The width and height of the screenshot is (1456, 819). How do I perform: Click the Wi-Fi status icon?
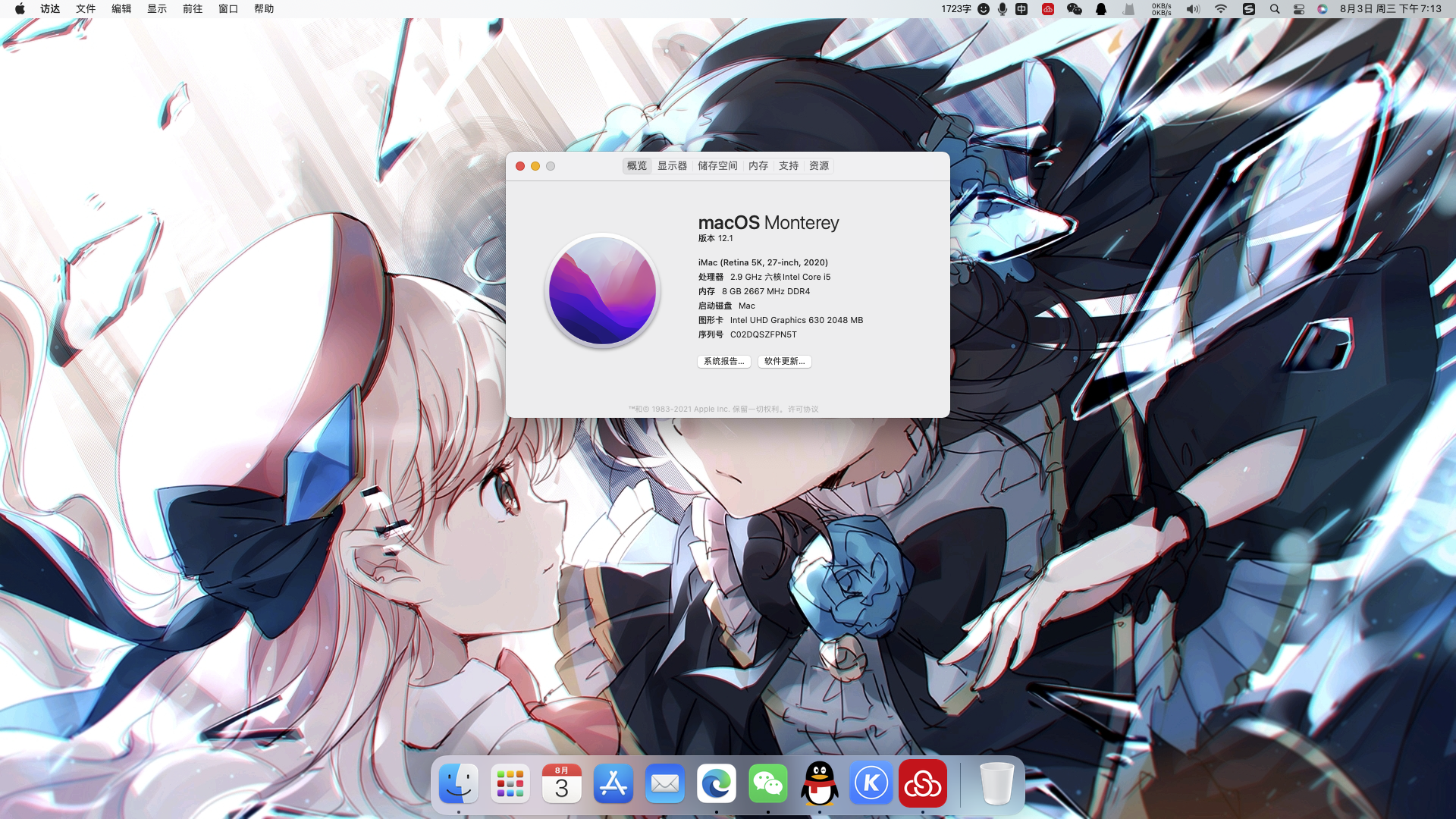pos(1220,9)
